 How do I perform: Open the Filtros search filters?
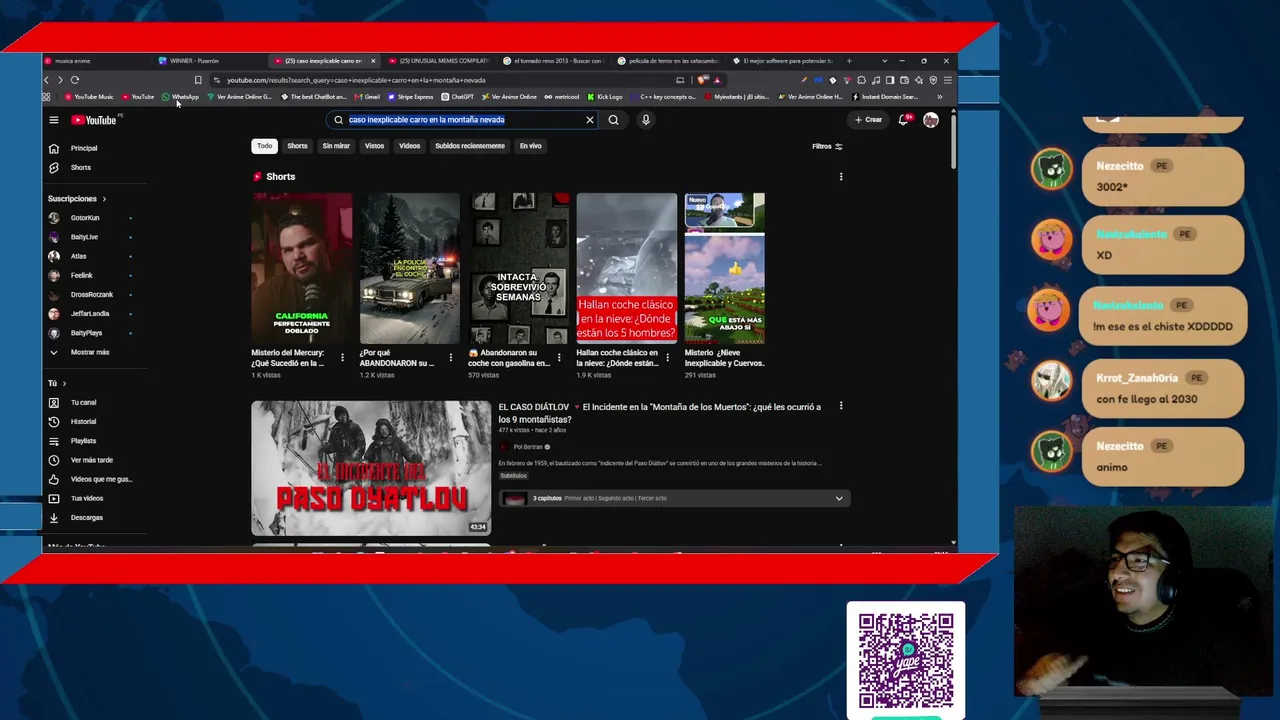coord(827,146)
